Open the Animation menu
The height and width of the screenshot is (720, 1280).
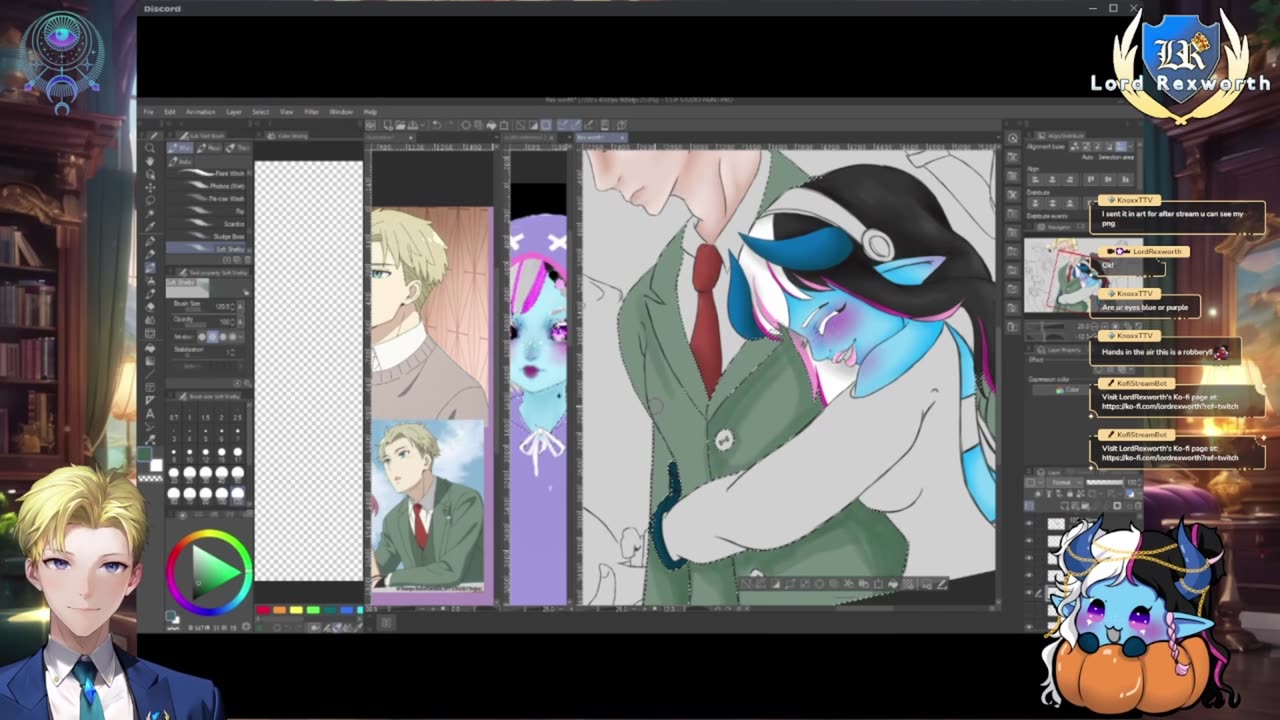[200, 112]
